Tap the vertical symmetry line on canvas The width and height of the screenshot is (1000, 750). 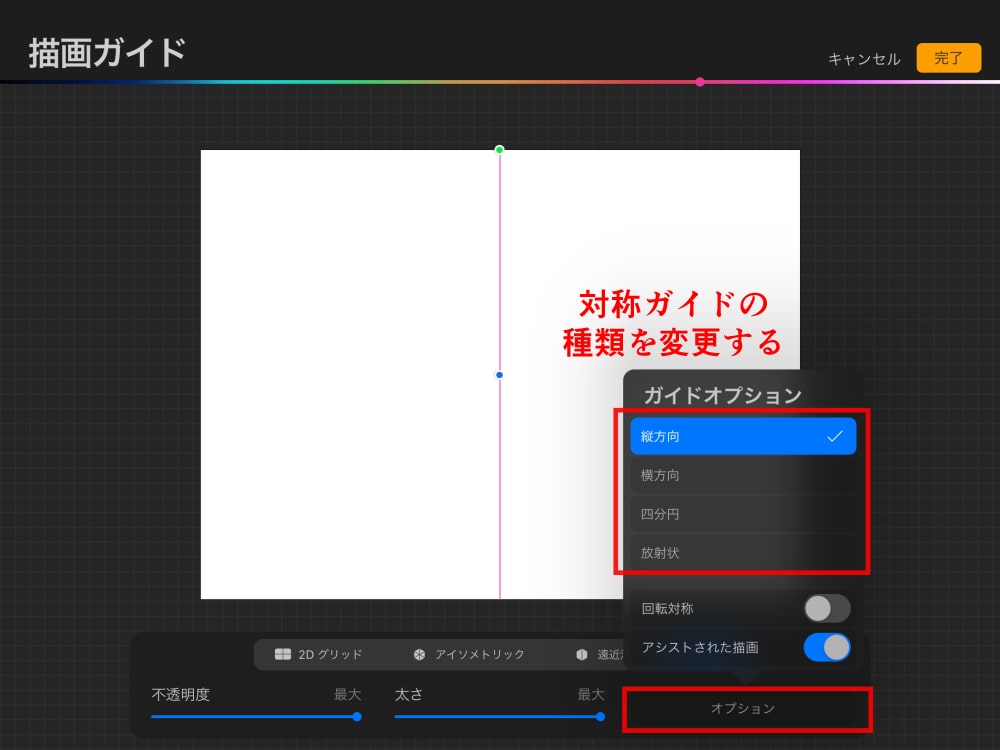[x=499, y=500]
